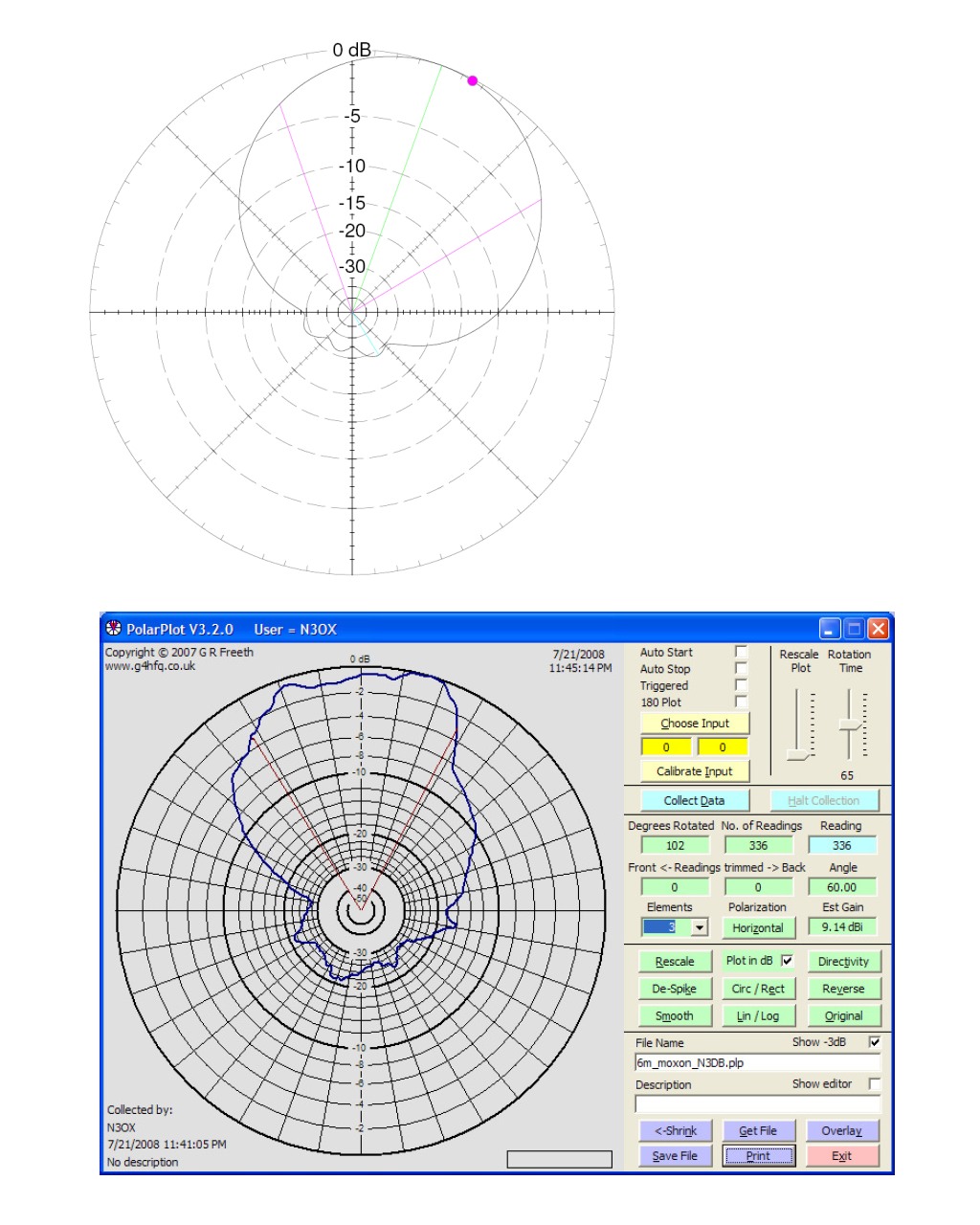980x1225 pixels.
Task: Click the PolarPlot title bar icon
Action: [114, 629]
